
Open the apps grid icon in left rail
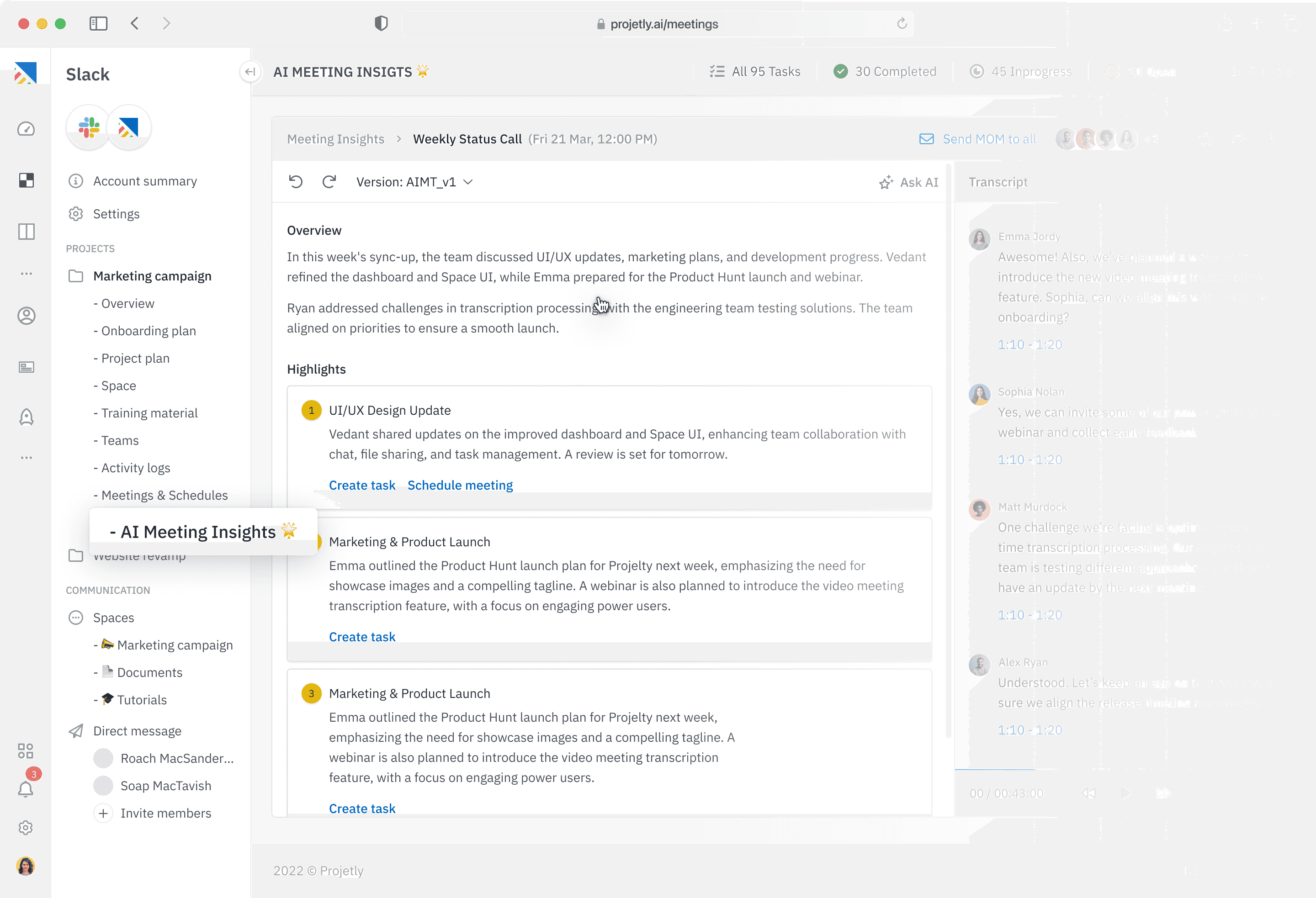tap(26, 751)
